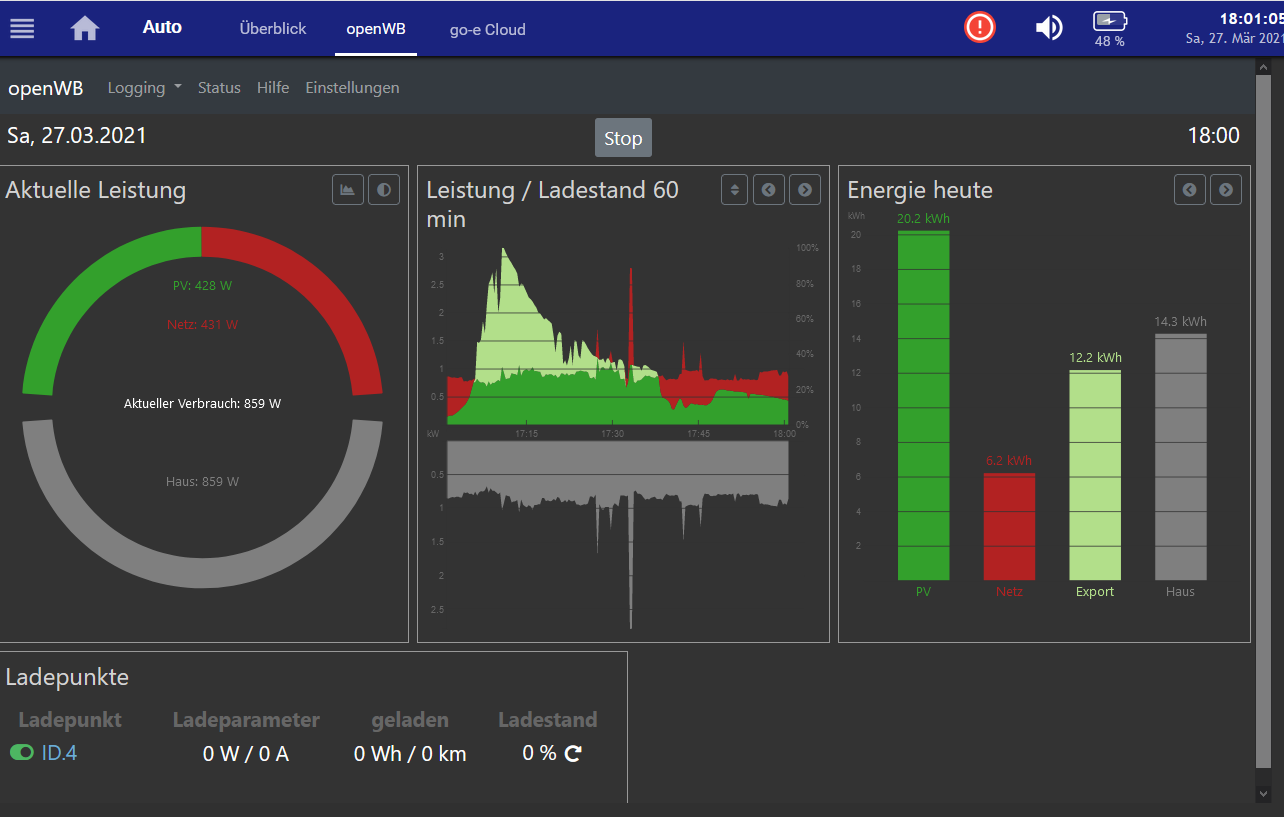Click the 'PV: 428 W' label
The height and width of the screenshot is (817, 1284).
[x=202, y=286]
